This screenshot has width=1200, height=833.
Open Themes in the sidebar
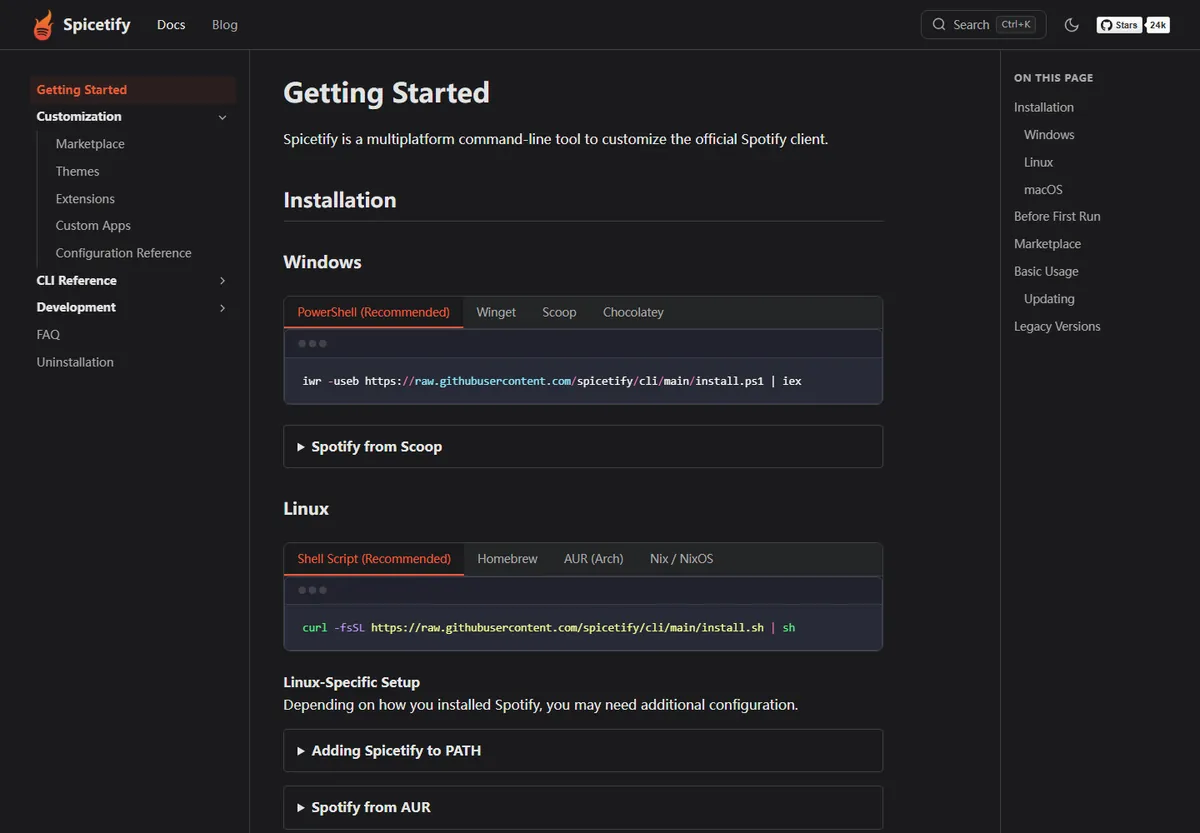pos(78,171)
